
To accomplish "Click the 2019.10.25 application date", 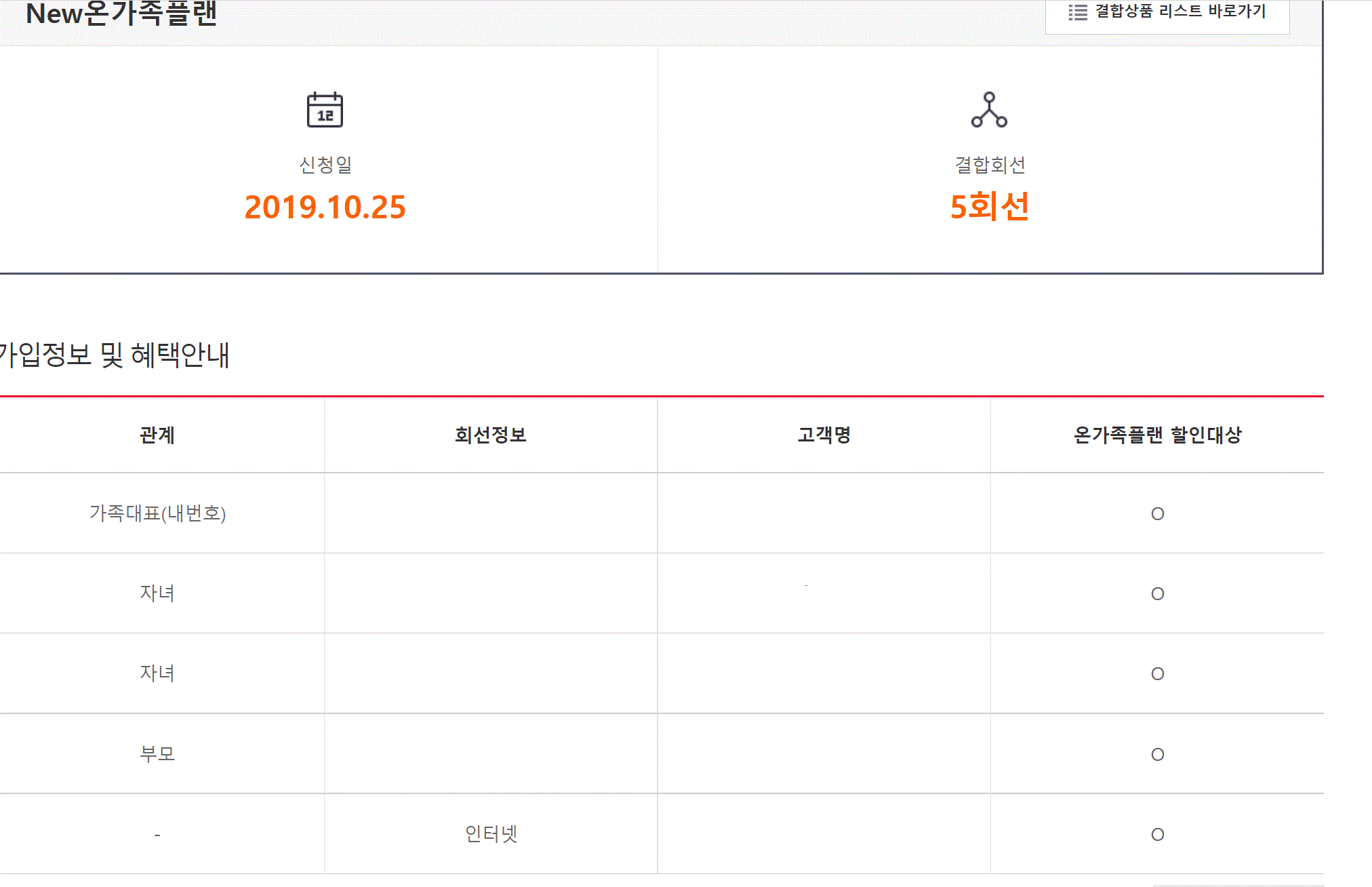I will coord(325,208).
